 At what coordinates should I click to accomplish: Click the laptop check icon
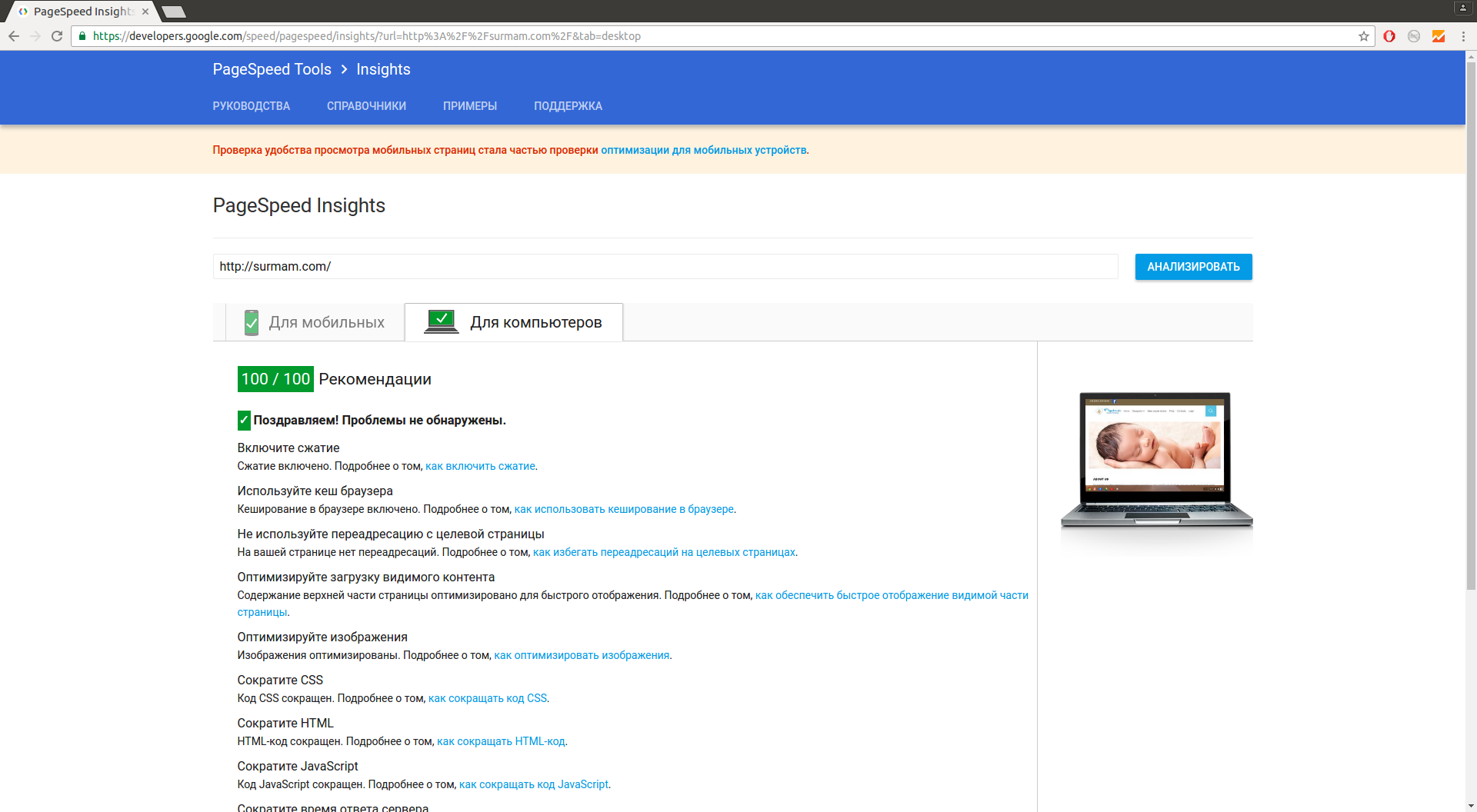[x=442, y=321]
